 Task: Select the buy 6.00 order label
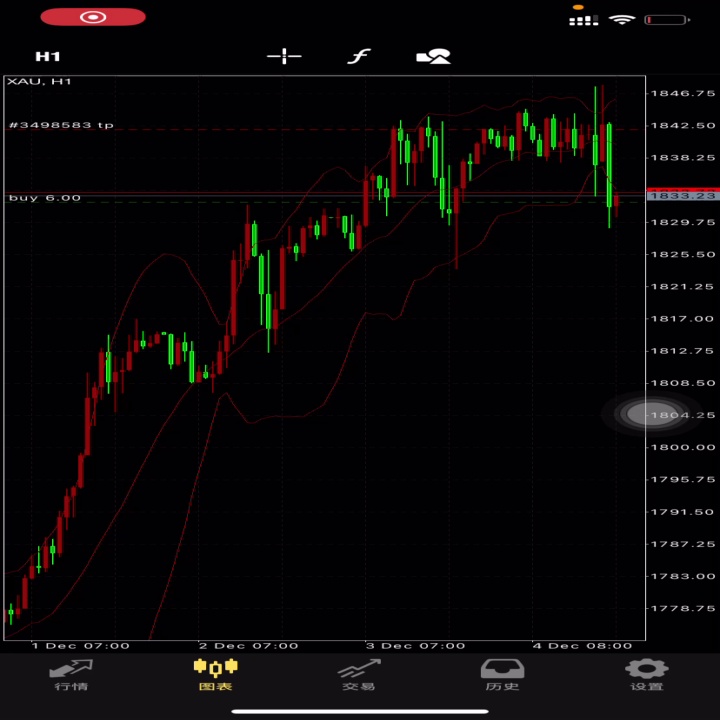(45, 198)
